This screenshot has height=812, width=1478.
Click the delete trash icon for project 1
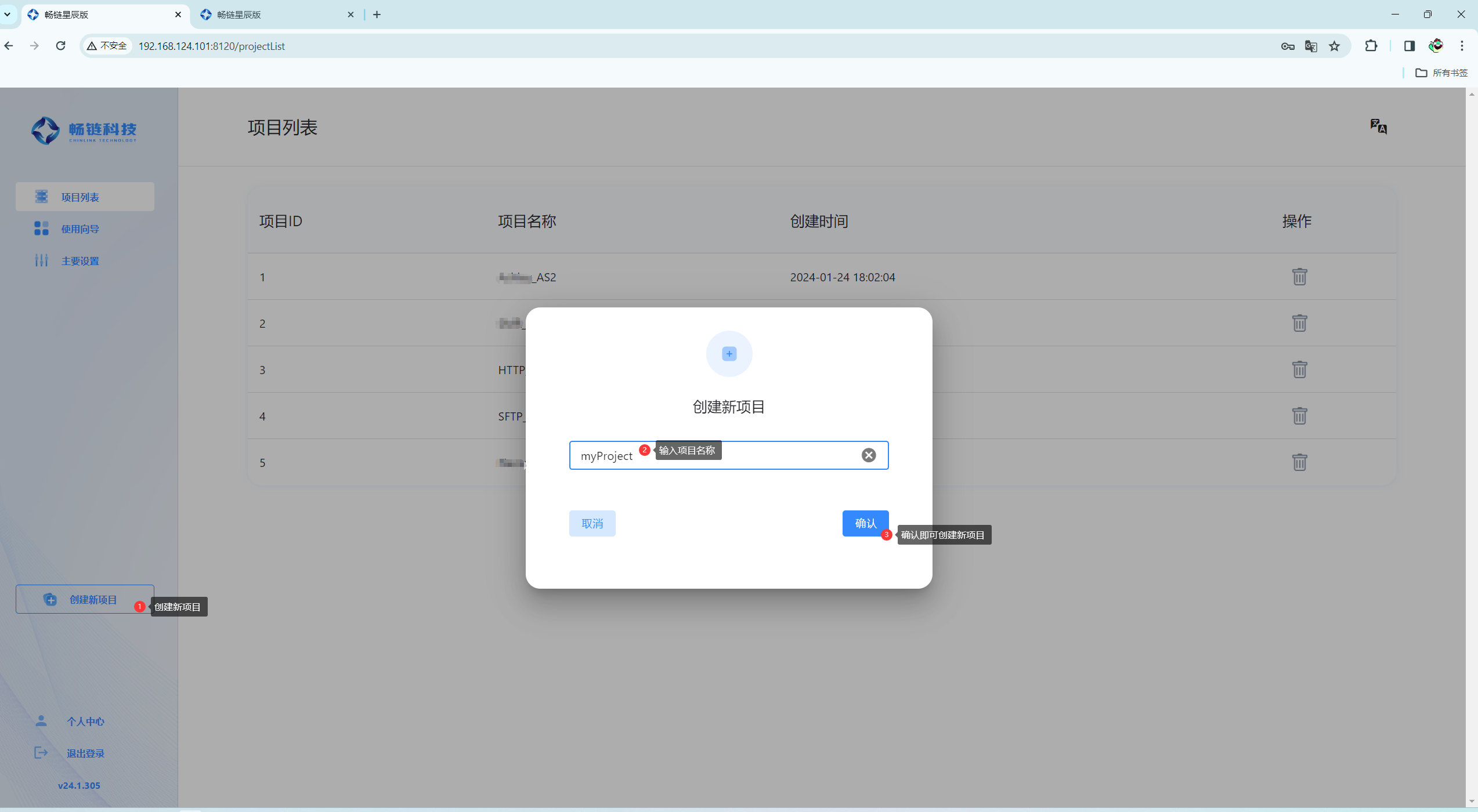[1299, 277]
